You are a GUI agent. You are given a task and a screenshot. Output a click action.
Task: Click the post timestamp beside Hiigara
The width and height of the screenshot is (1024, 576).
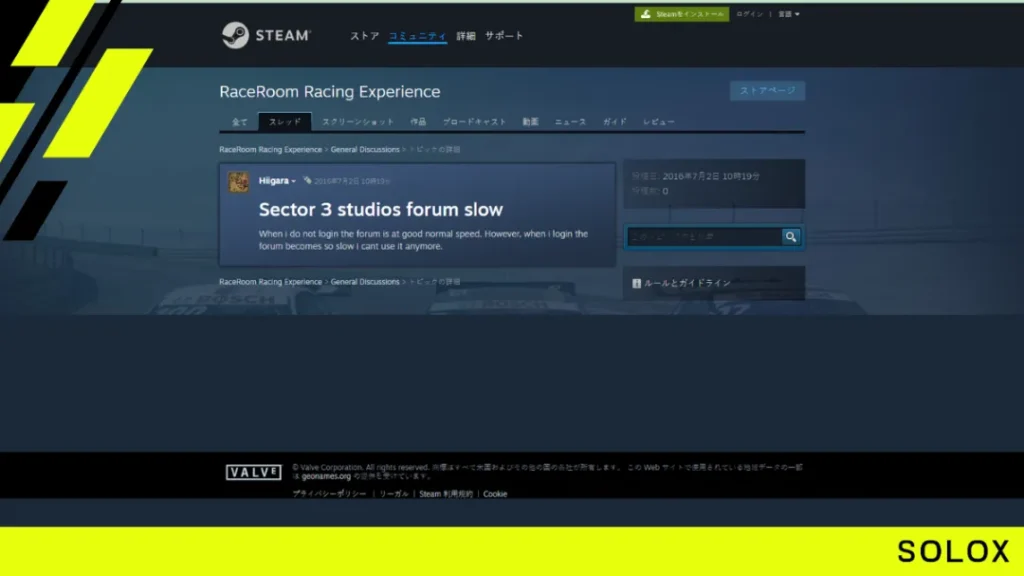point(351,181)
